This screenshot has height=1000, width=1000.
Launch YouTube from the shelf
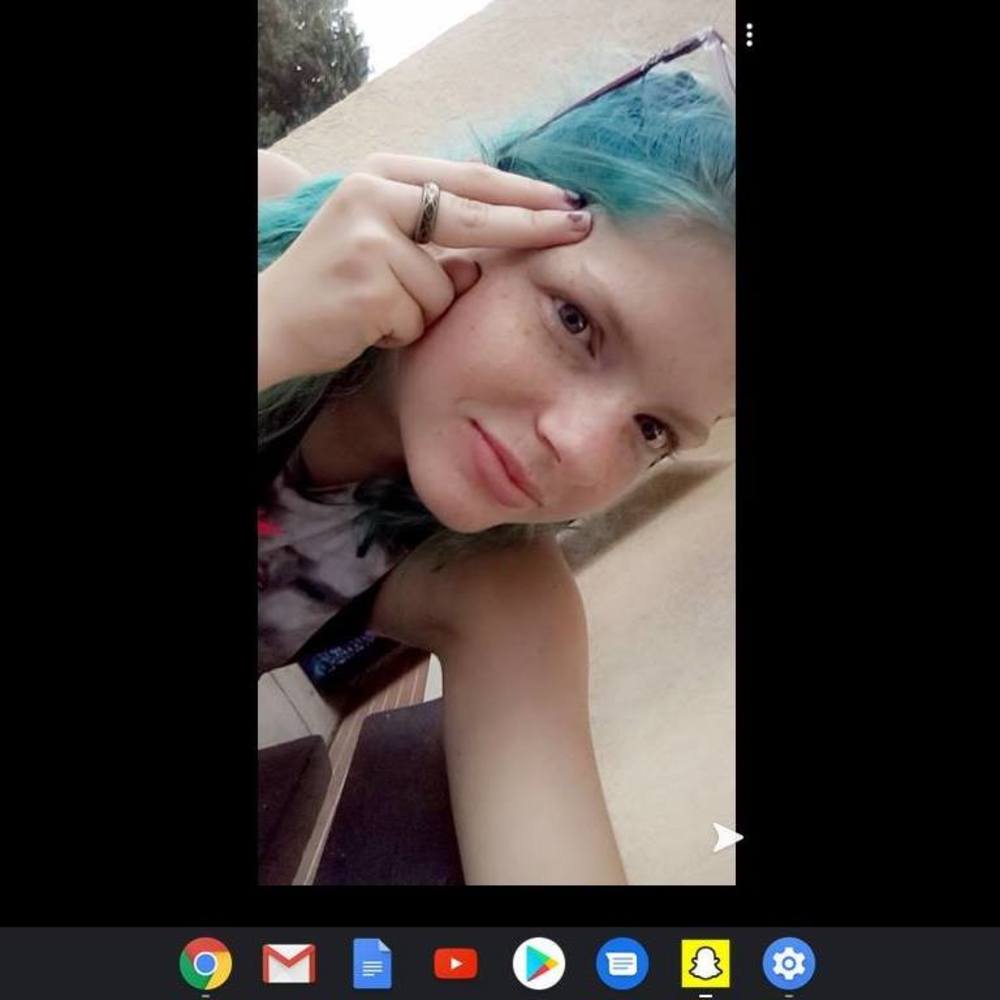(455, 964)
